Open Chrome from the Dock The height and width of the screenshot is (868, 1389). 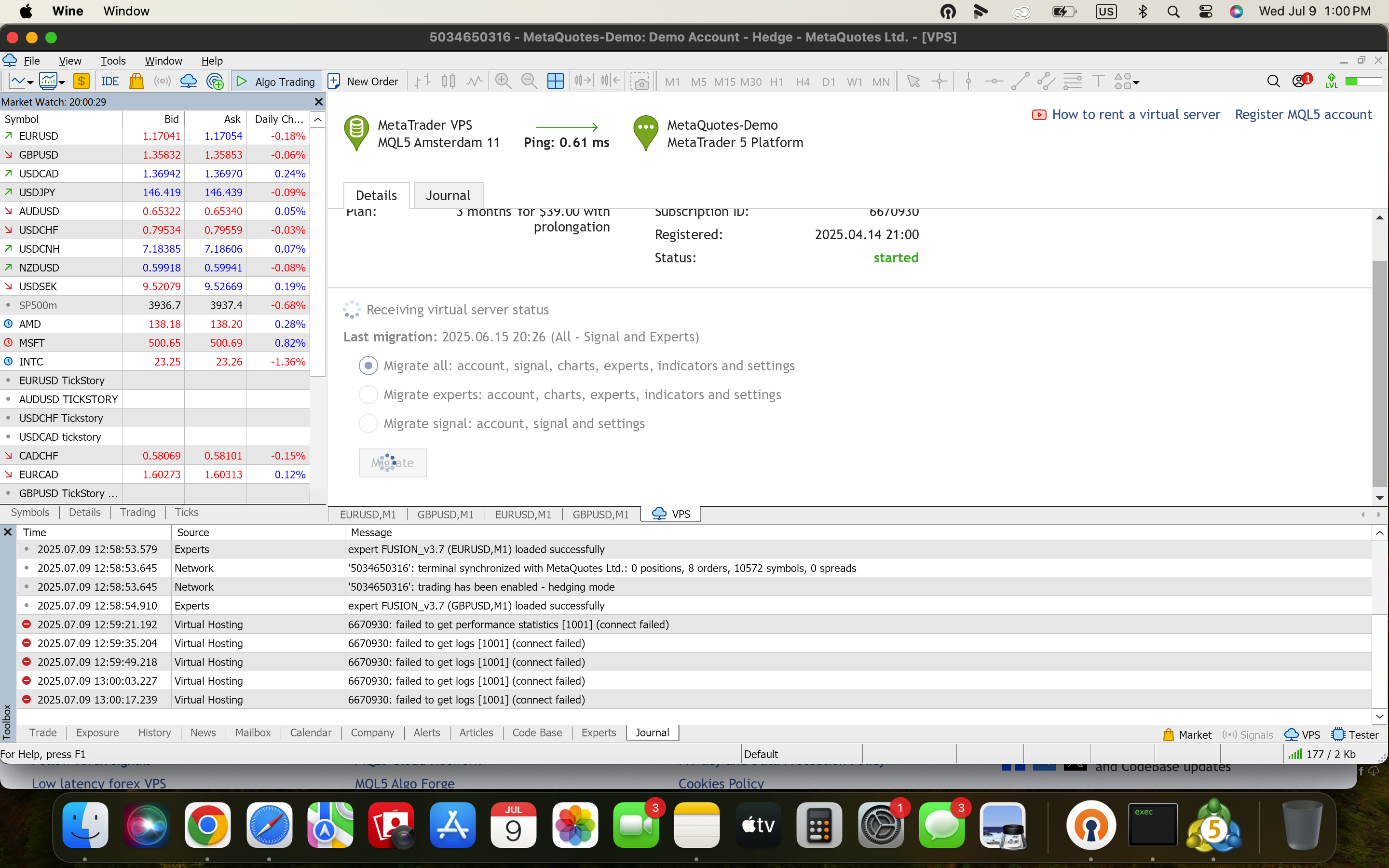(x=207, y=825)
